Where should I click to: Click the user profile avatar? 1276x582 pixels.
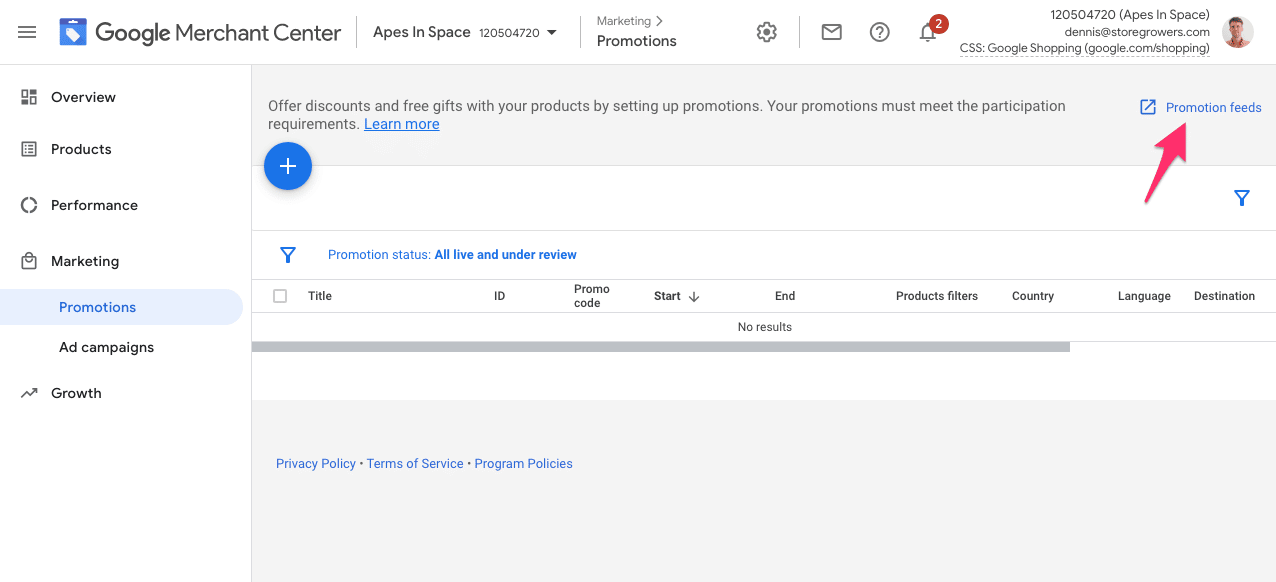(x=1238, y=32)
